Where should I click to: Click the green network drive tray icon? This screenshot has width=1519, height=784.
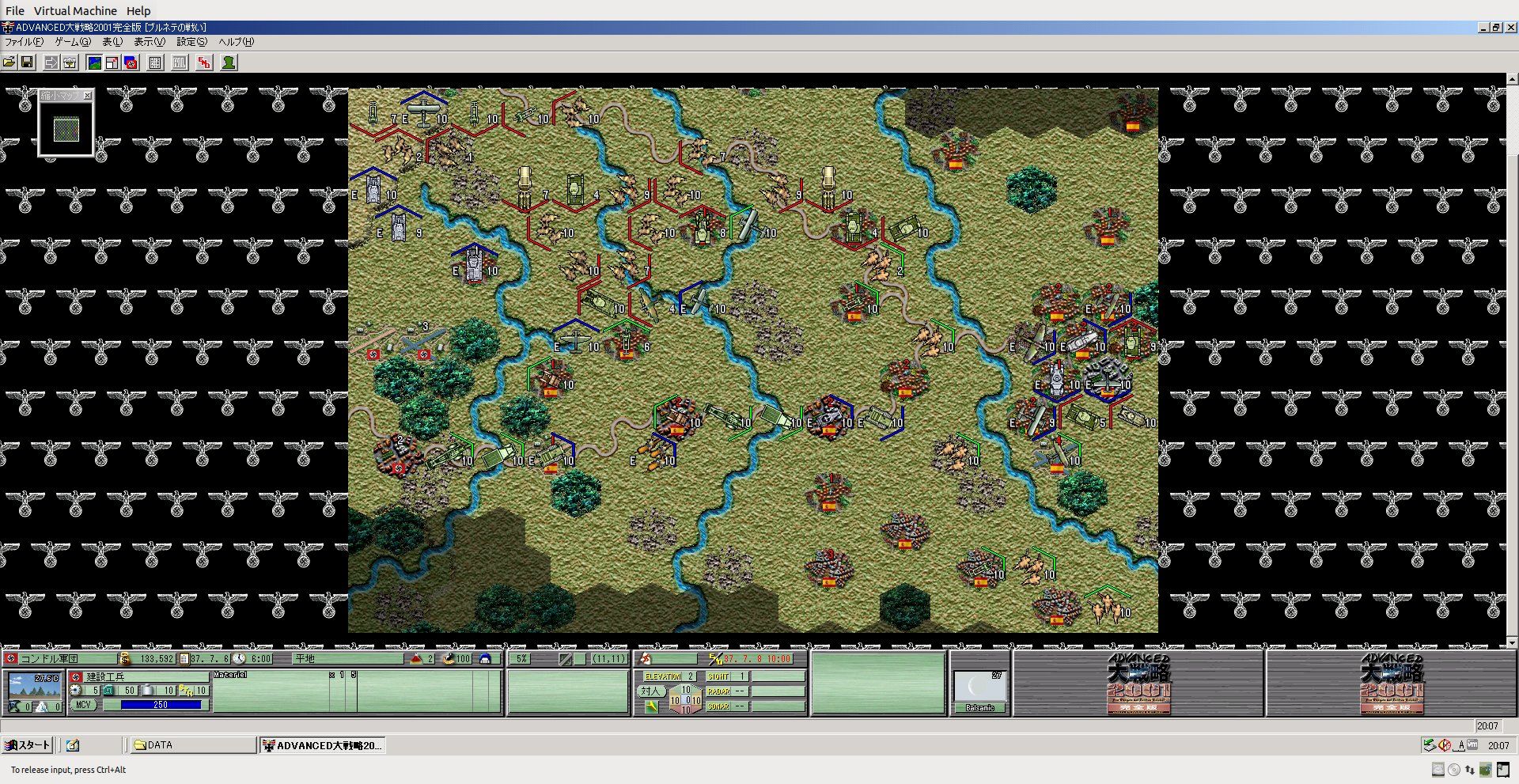[x=1429, y=745]
